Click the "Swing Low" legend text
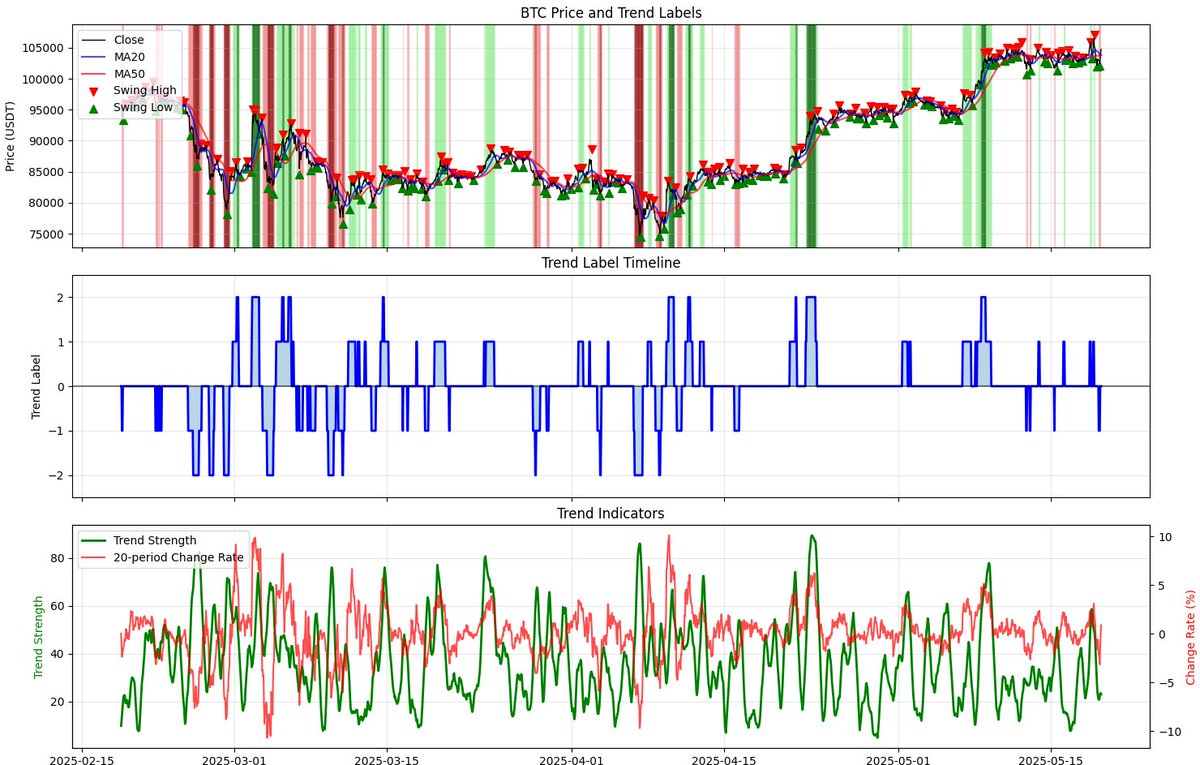This screenshot has height=765, width=1200. [144, 108]
